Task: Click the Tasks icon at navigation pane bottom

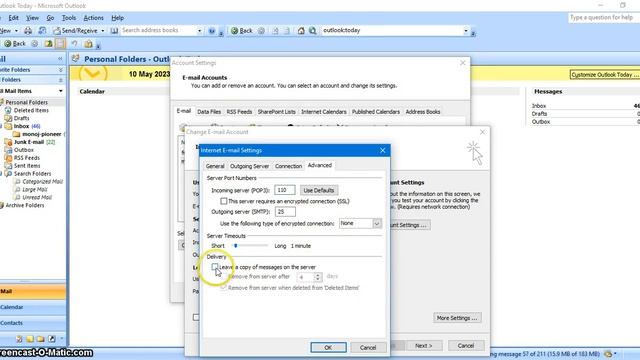Action: [19, 339]
